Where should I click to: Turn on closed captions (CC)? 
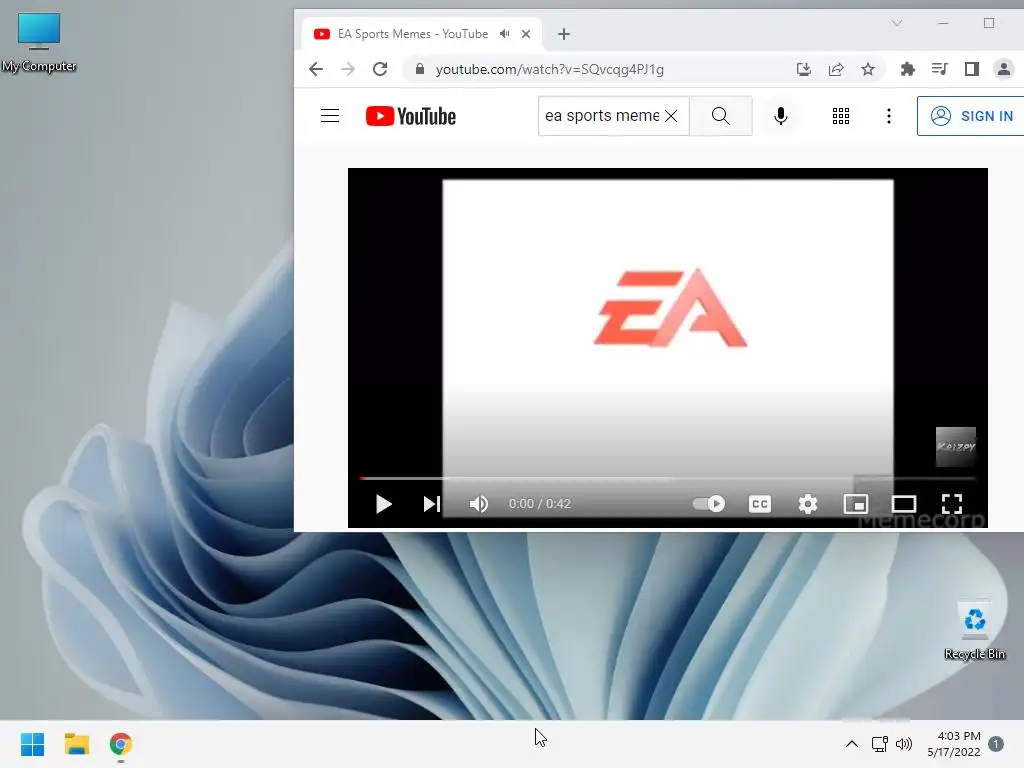coord(760,504)
